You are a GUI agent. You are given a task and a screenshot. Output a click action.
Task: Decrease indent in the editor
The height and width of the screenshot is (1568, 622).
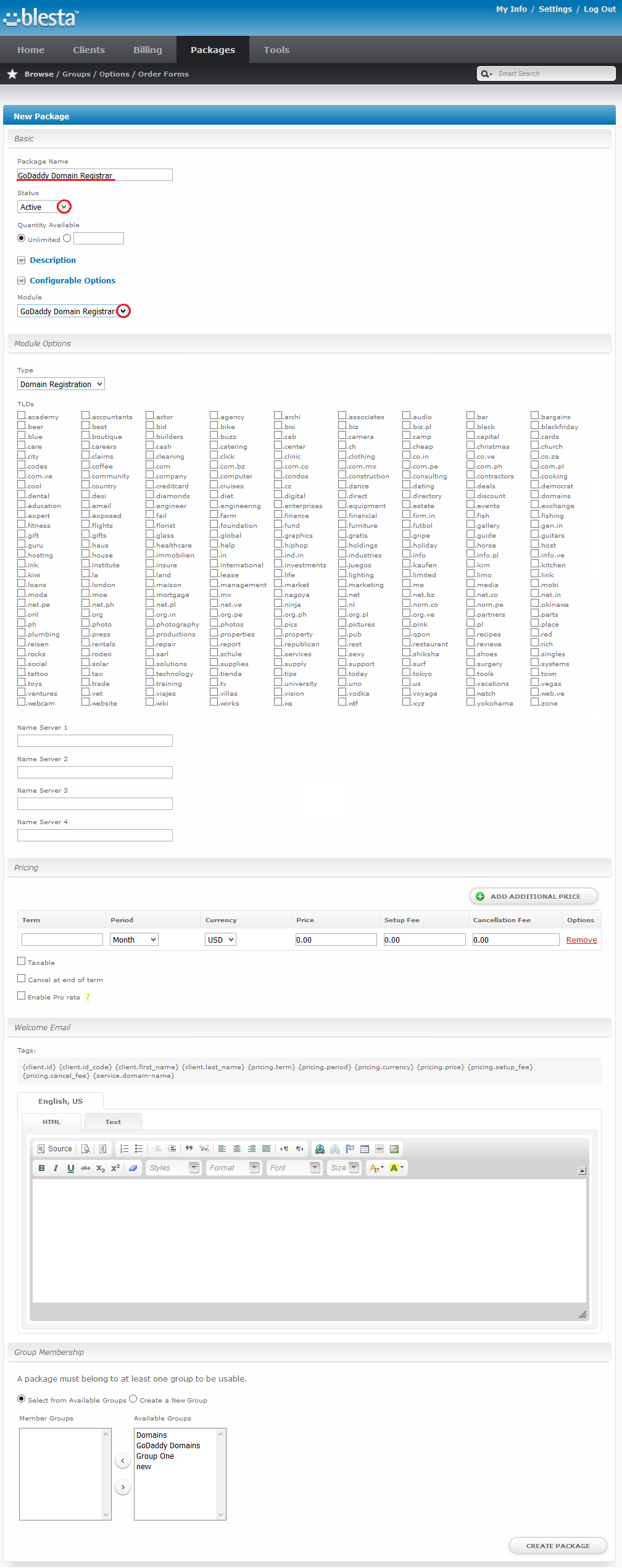tap(157, 1149)
